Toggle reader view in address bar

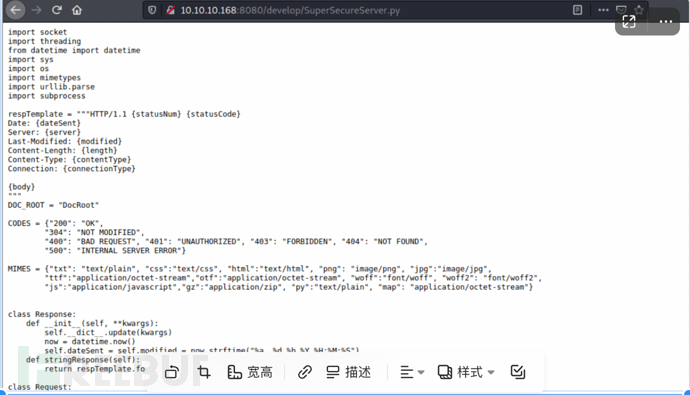[577, 10]
